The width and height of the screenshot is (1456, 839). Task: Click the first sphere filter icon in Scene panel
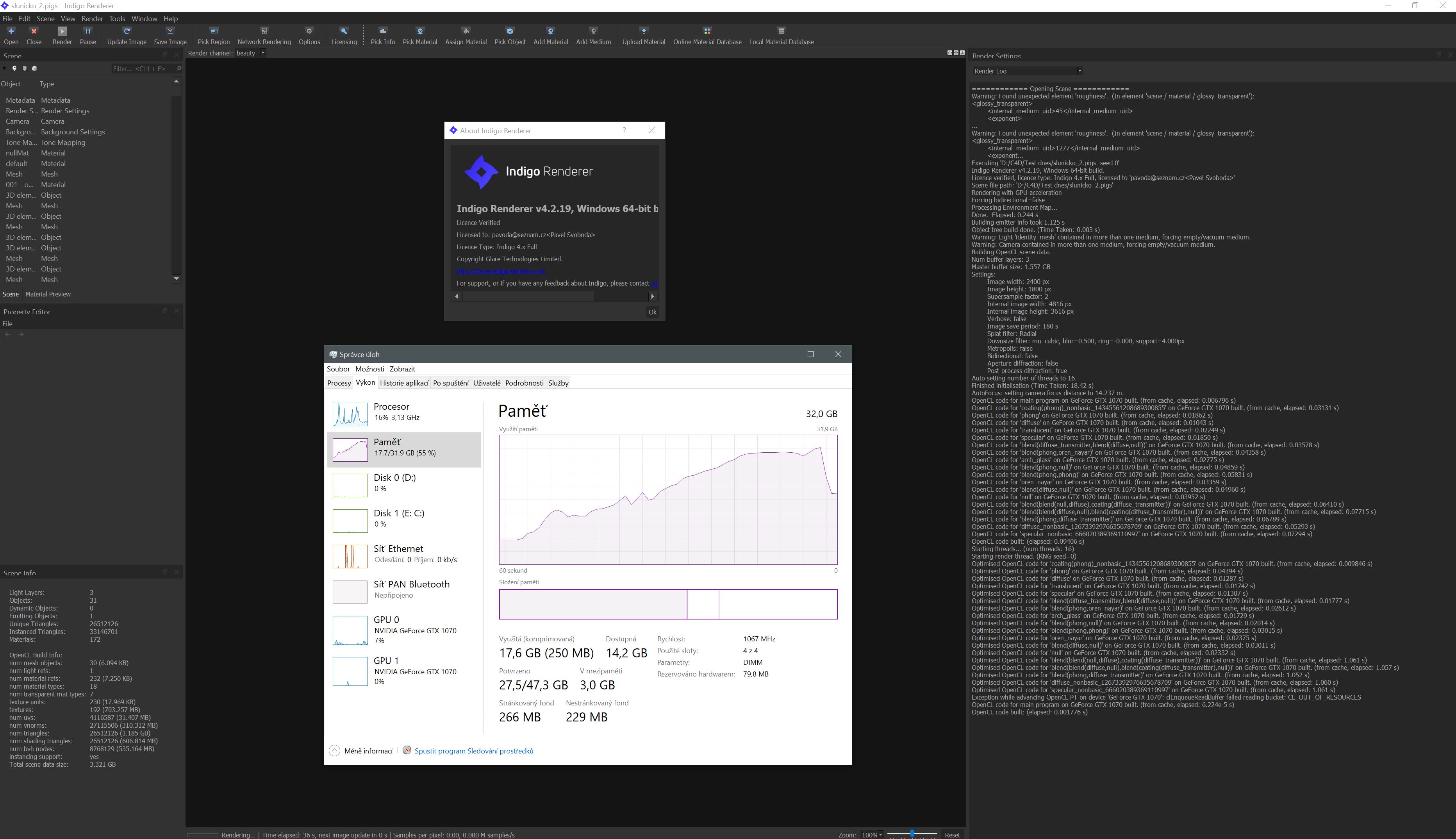(x=14, y=69)
